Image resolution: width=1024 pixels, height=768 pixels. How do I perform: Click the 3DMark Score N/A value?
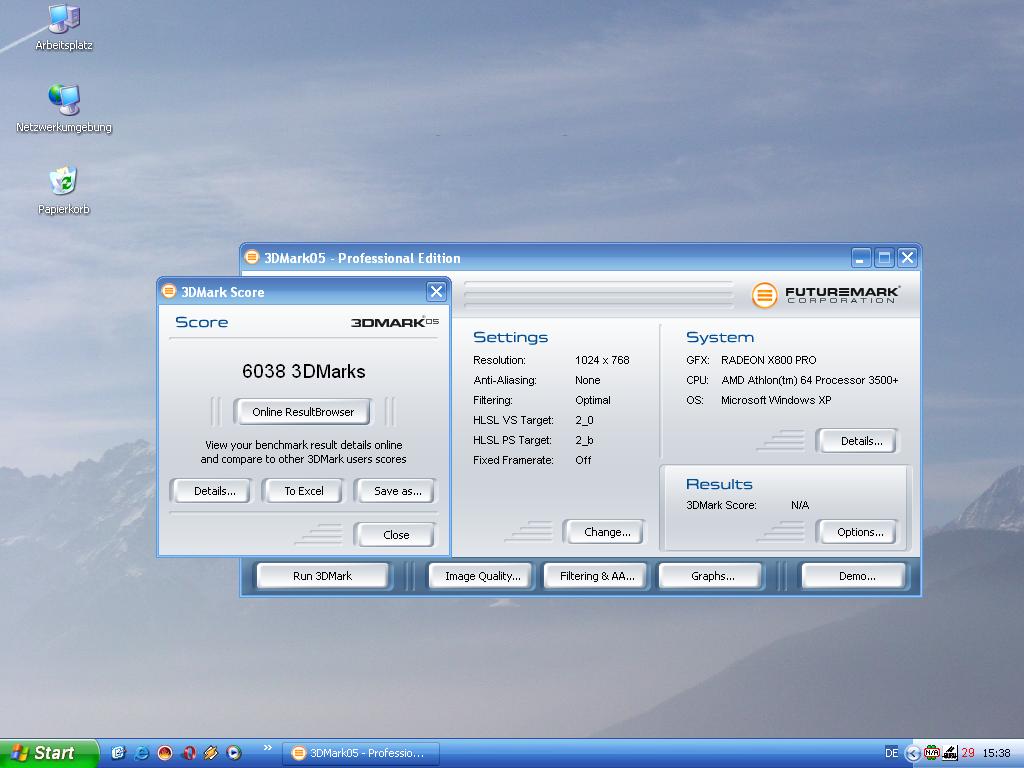(800, 505)
